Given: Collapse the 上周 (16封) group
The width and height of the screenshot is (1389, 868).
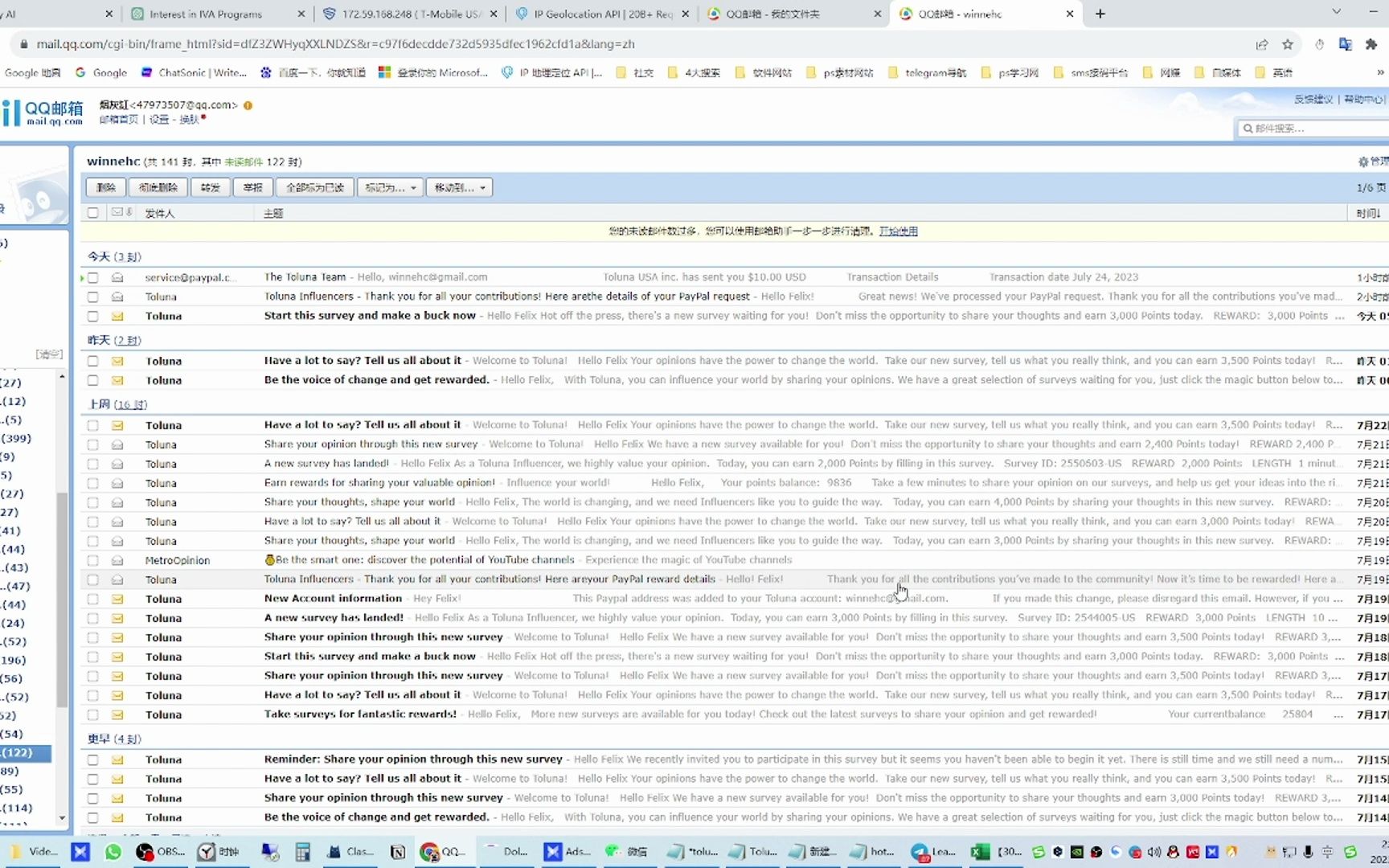Looking at the screenshot, I should pos(117,404).
